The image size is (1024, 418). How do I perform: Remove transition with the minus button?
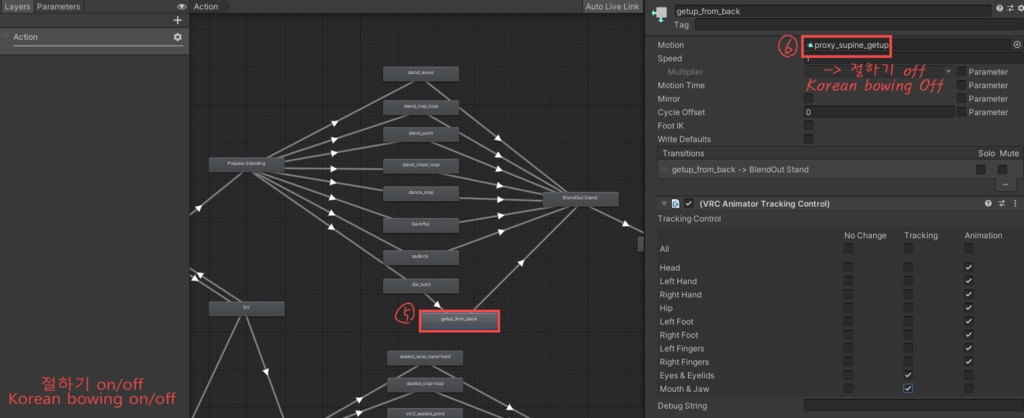1005,185
